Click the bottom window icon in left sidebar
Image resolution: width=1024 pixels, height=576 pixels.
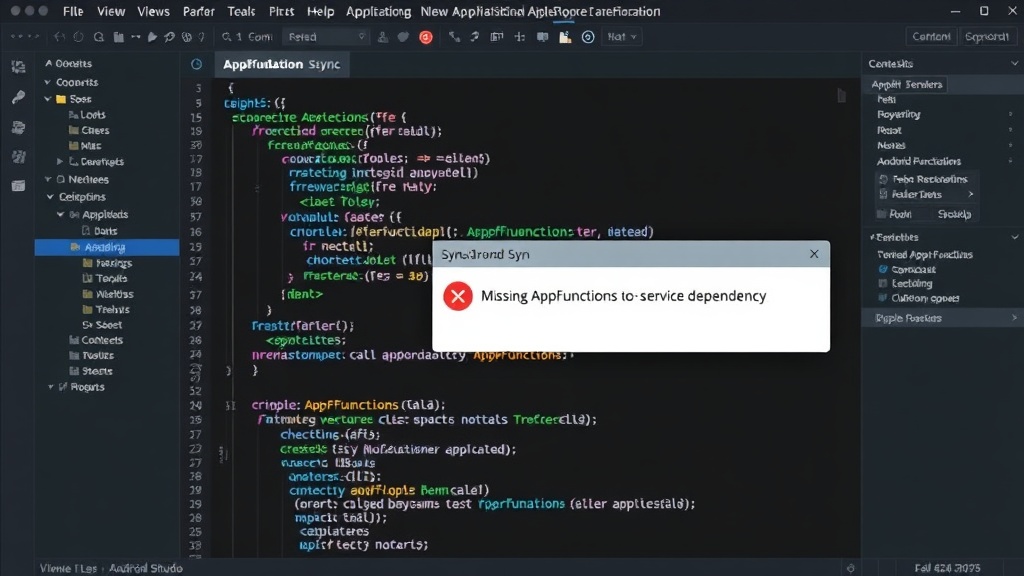(x=18, y=186)
